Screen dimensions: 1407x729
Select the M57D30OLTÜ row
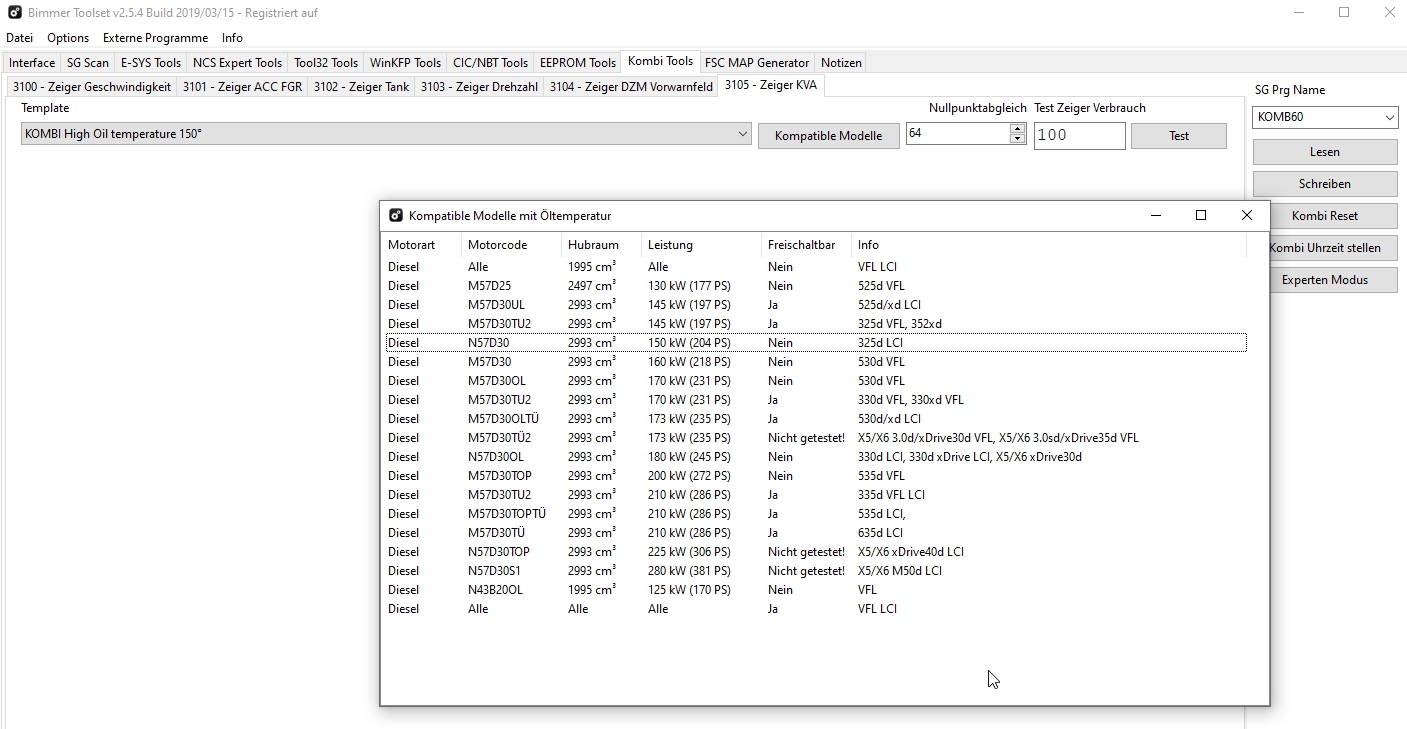[816, 419]
